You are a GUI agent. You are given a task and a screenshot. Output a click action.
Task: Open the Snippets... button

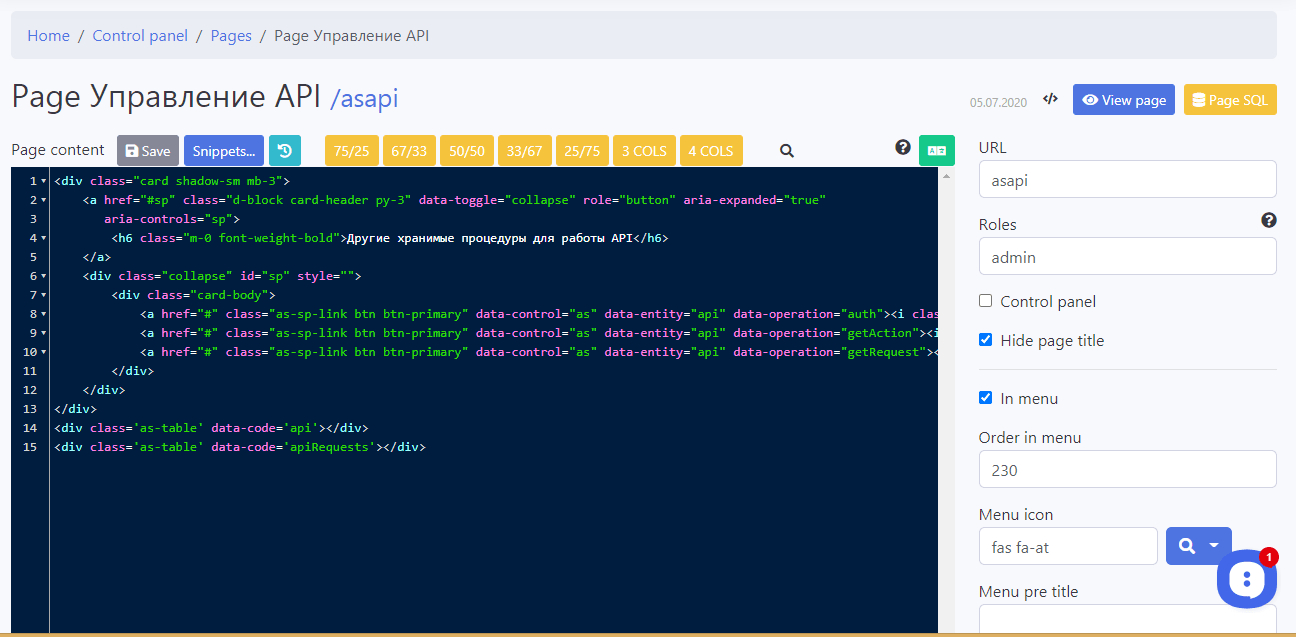tap(223, 151)
